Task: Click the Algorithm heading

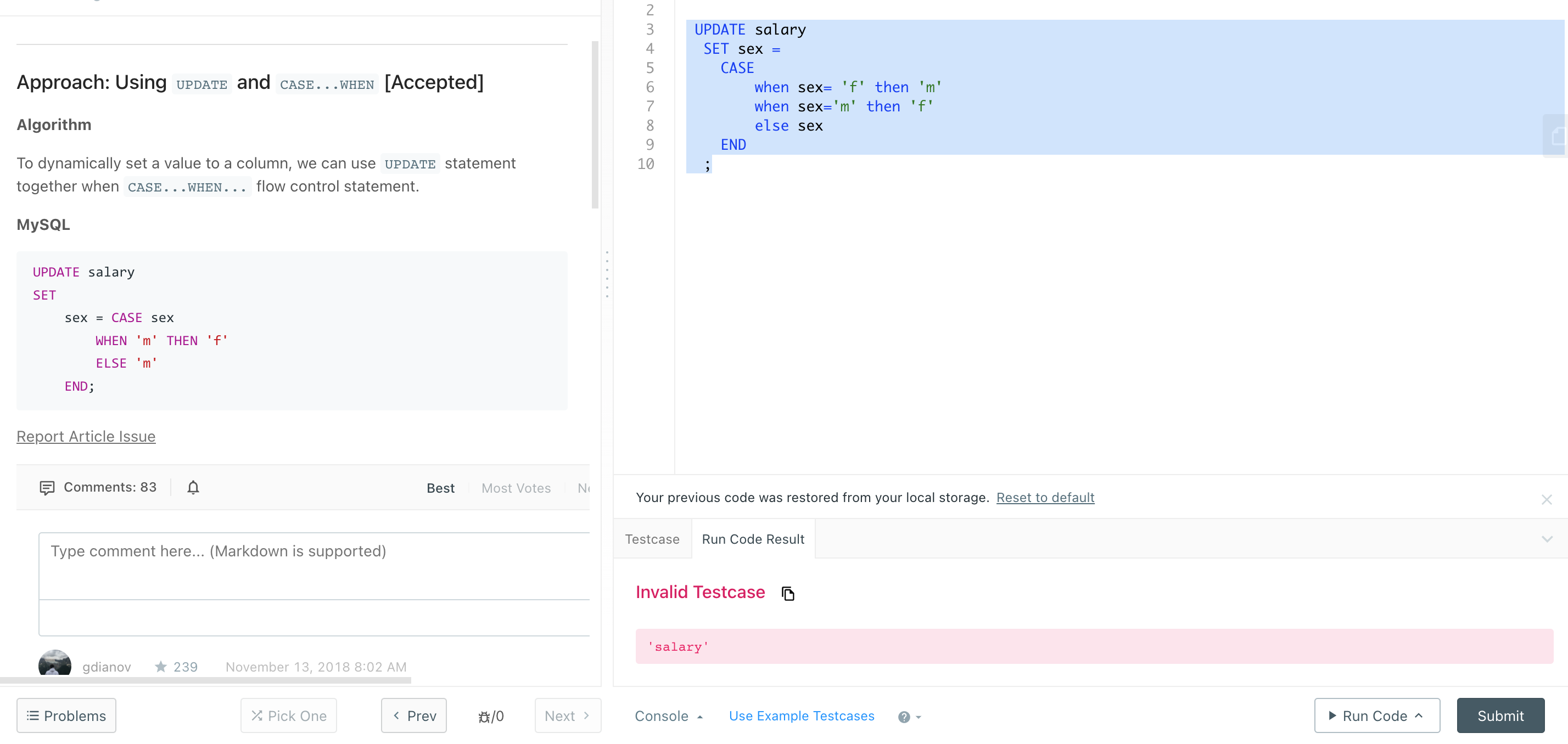Action: 54,125
